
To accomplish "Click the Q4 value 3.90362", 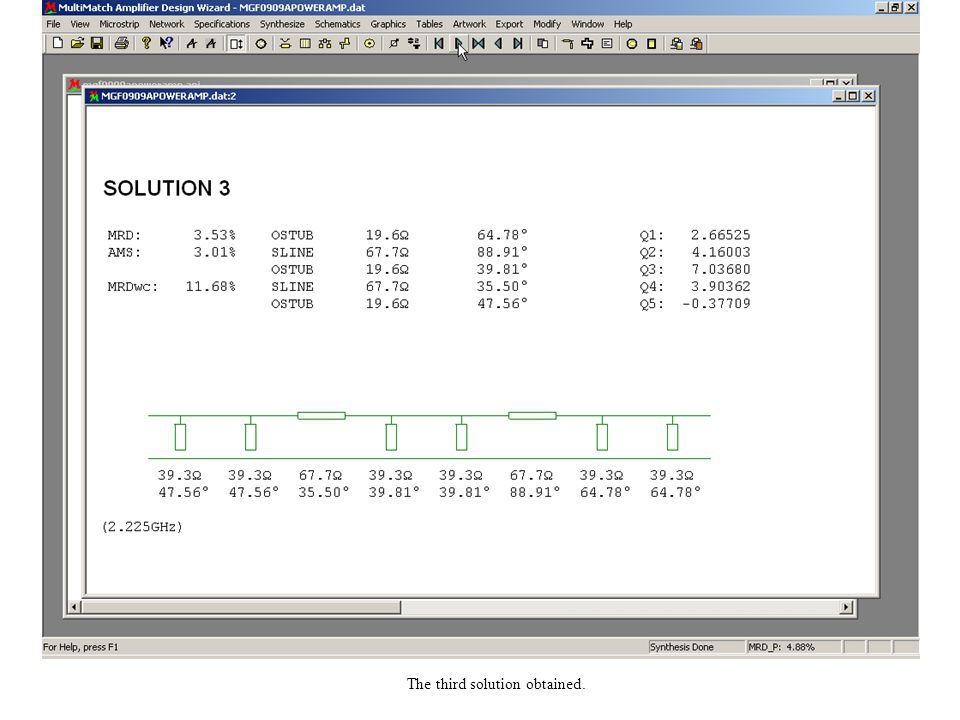I will [x=721, y=287].
